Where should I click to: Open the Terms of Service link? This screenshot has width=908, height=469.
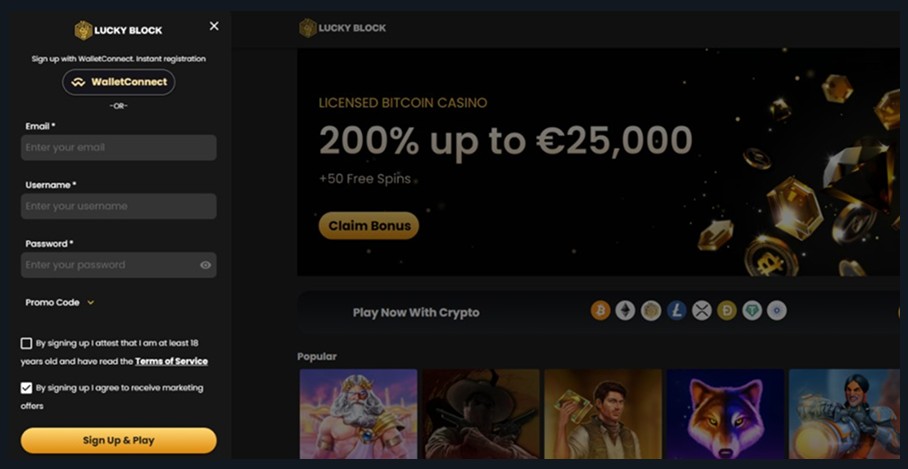(x=171, y=361)
